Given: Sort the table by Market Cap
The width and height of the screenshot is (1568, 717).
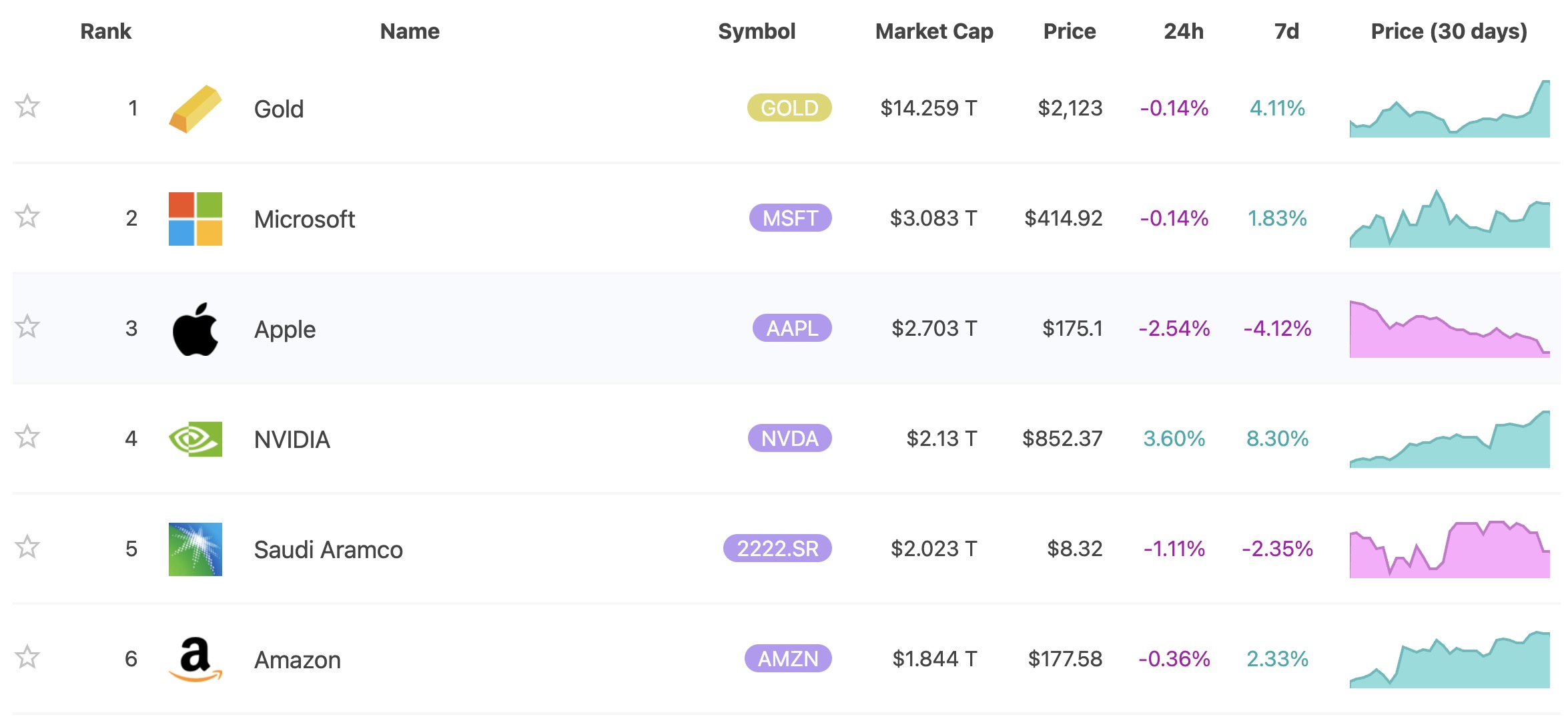Looking at the screenshot, I should (933, 31).
